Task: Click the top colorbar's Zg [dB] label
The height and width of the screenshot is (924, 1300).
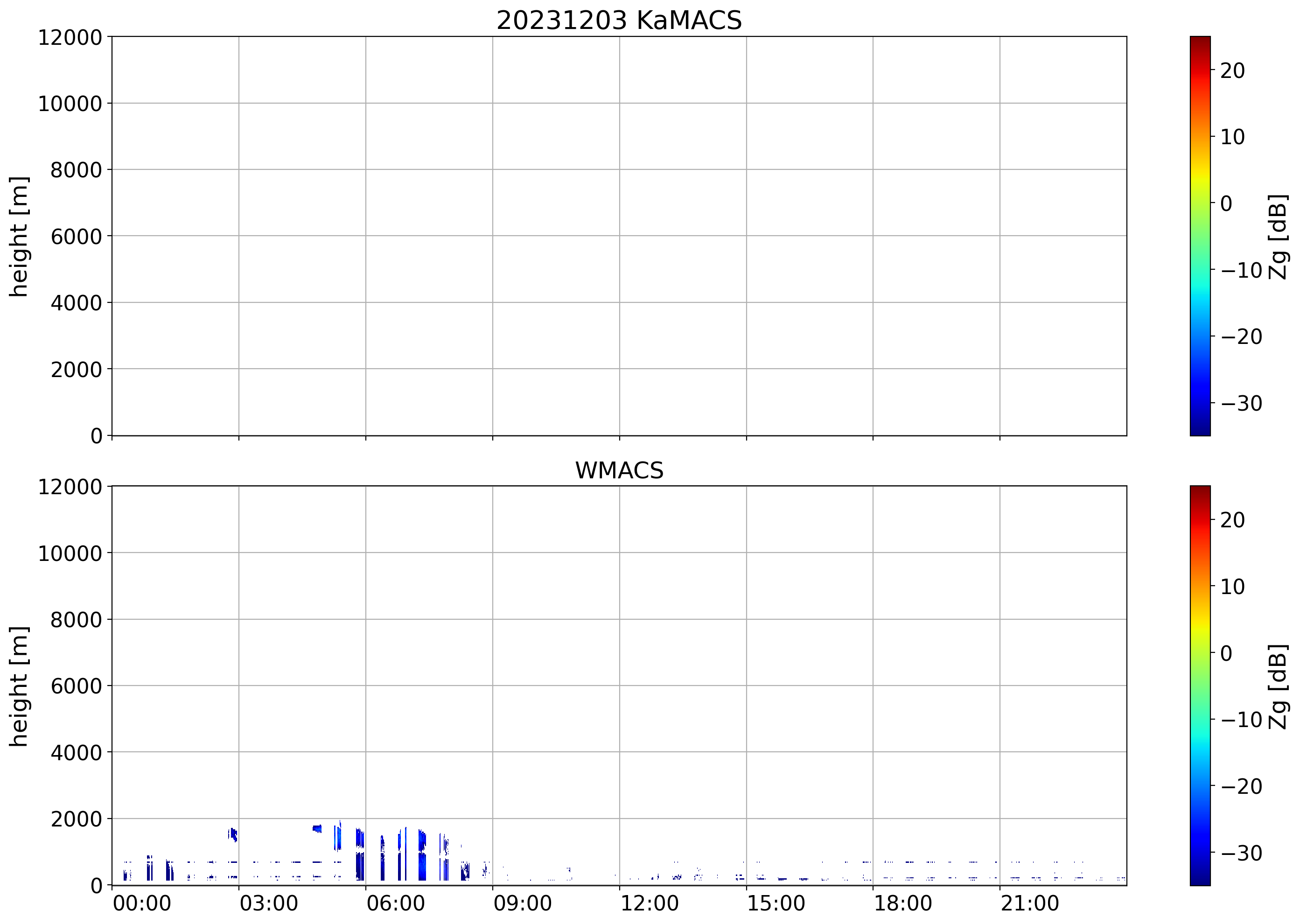Action: pyautogui.click(x=1278, y=236)
